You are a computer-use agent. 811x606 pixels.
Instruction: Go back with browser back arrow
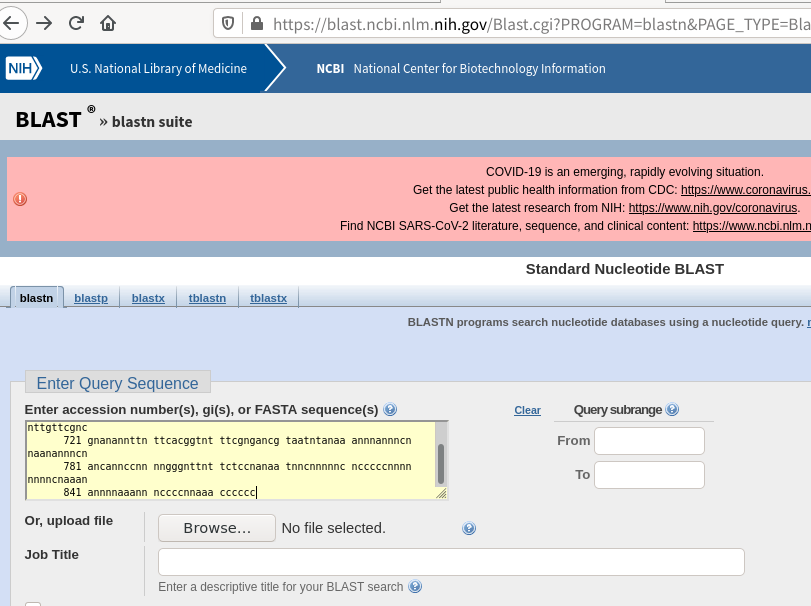11,23
